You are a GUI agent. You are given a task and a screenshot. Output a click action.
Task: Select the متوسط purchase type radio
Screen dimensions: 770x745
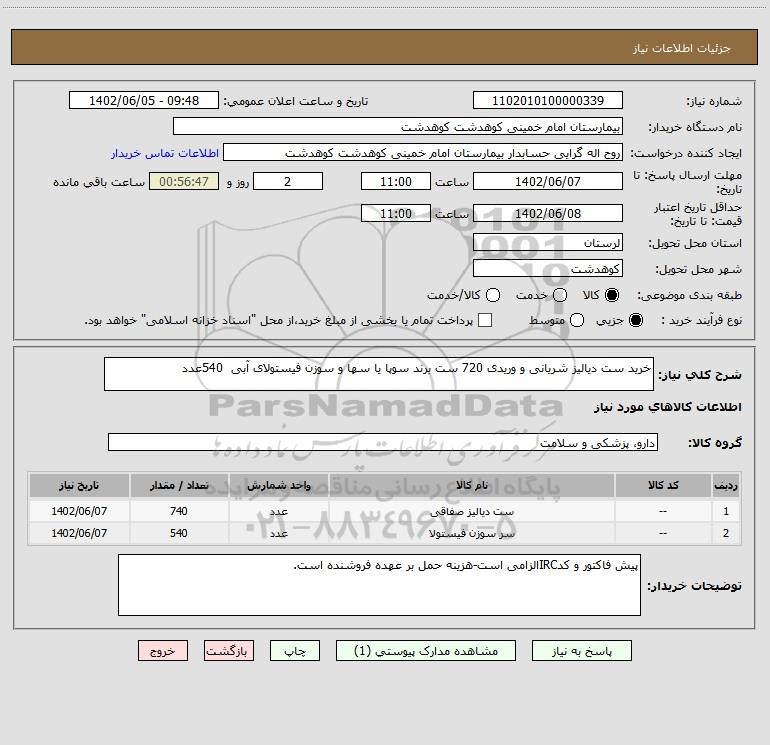coord(577,320)
